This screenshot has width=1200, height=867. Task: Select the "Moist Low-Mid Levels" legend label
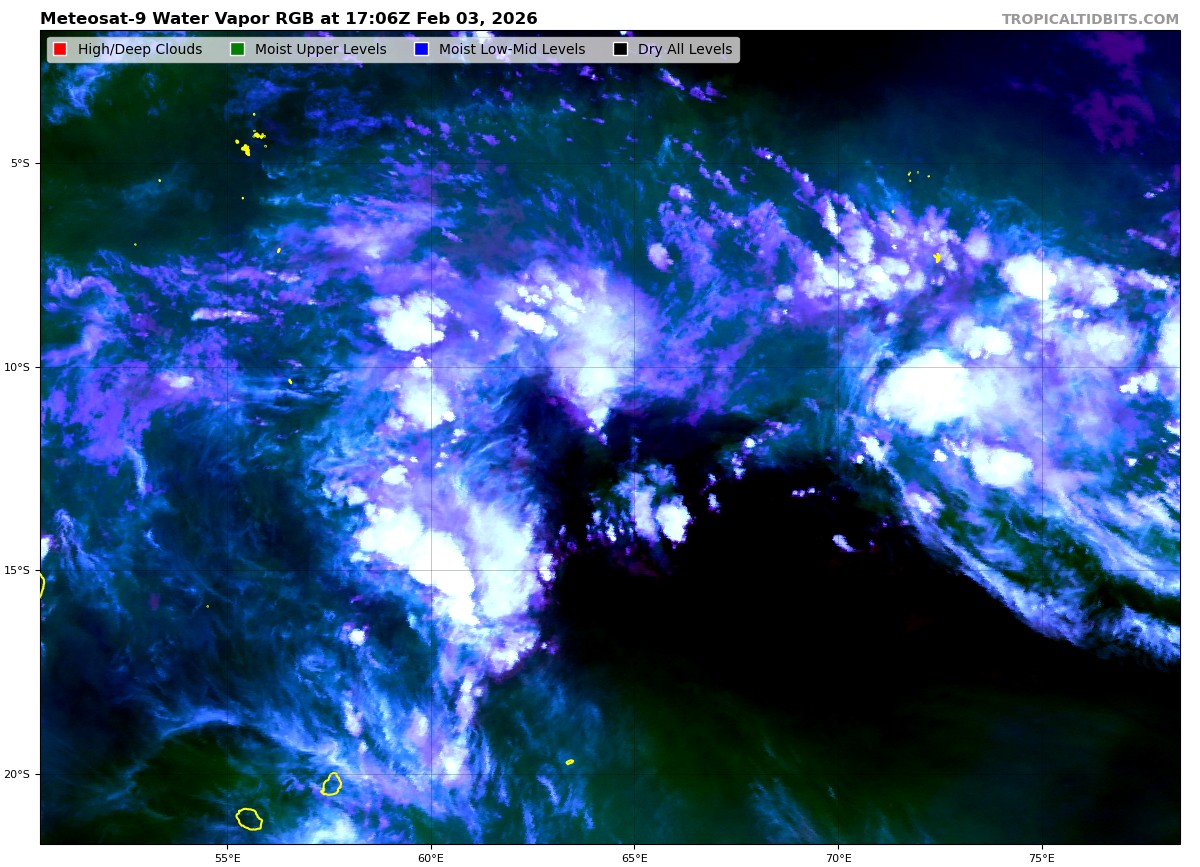pyautogui.click(x=512, y=49)
